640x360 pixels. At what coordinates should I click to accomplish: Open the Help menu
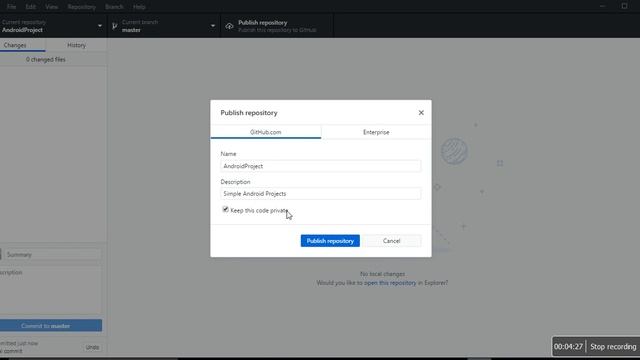click(x=139, y=7)
